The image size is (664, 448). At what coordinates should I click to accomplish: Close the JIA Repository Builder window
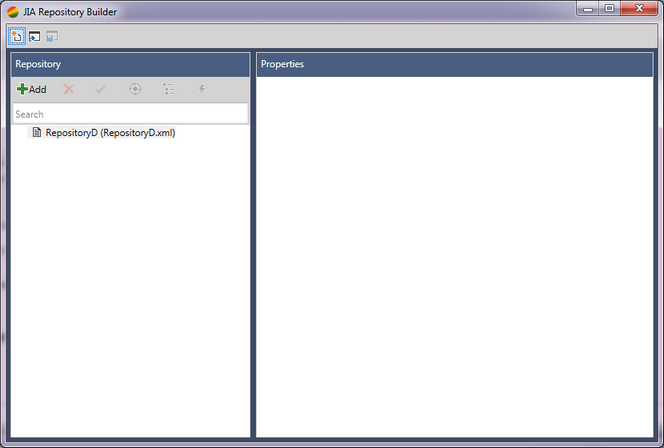pos(639,9)
